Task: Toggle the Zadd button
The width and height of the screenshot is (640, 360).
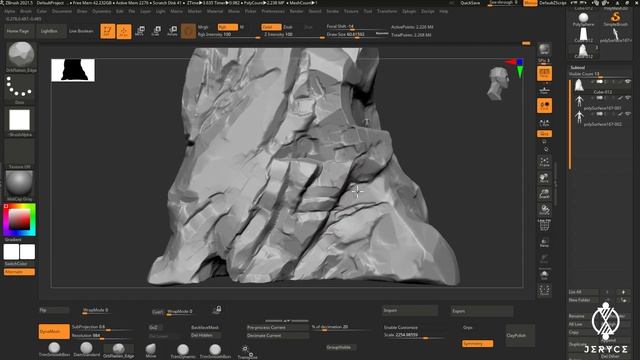Action: 271,27
